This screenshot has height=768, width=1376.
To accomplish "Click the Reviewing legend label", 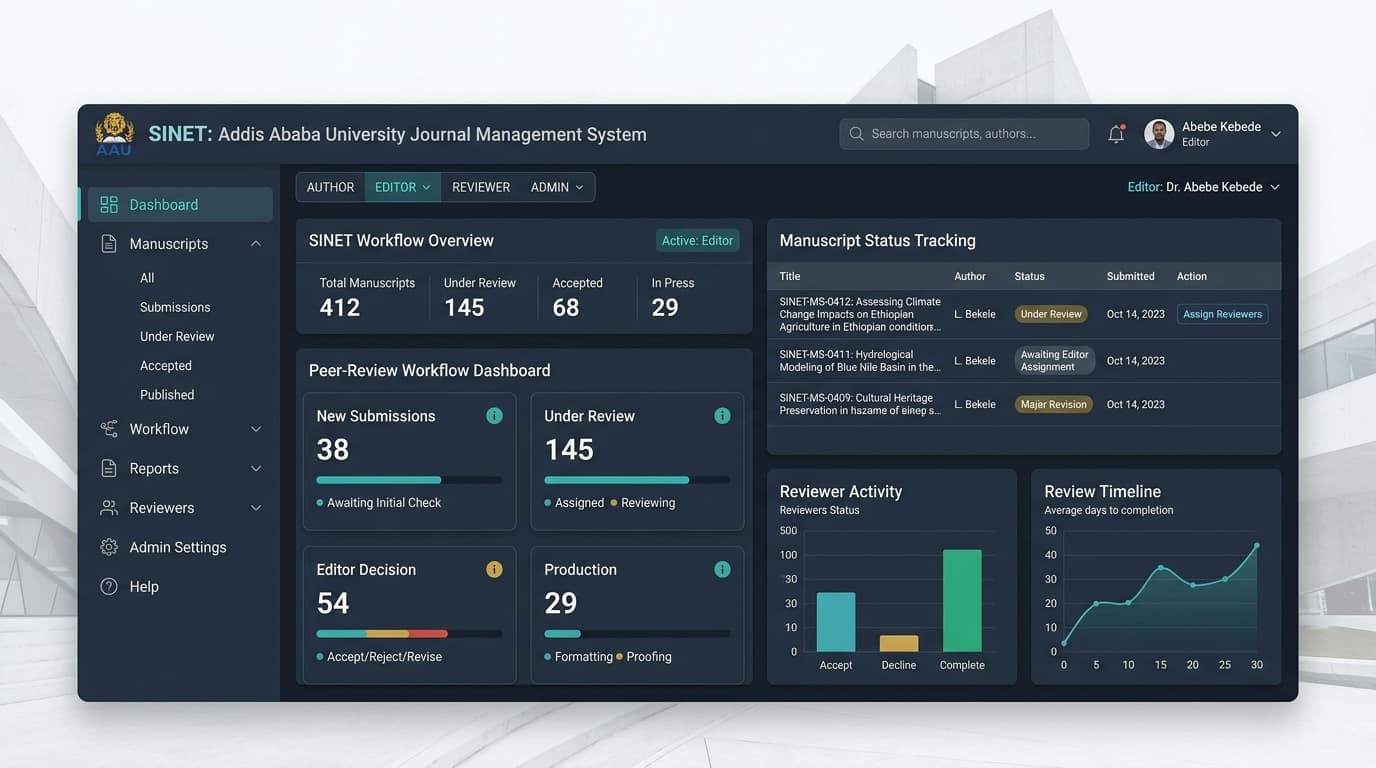I will tap(648, 503).
